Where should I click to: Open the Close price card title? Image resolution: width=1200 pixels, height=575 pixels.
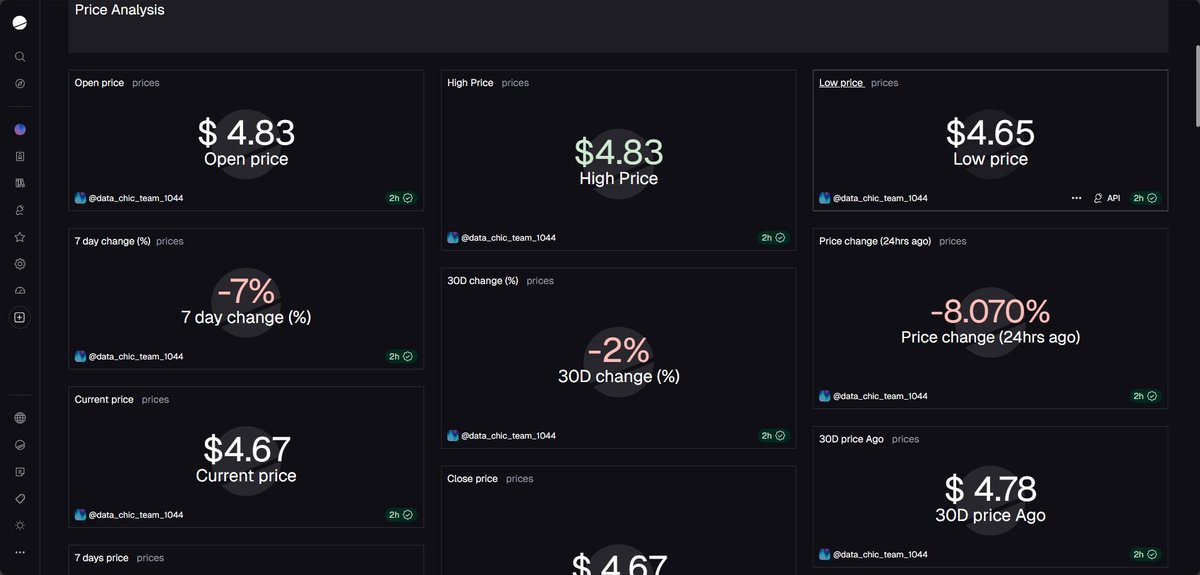pyautogui.click(x=472, y=479)
